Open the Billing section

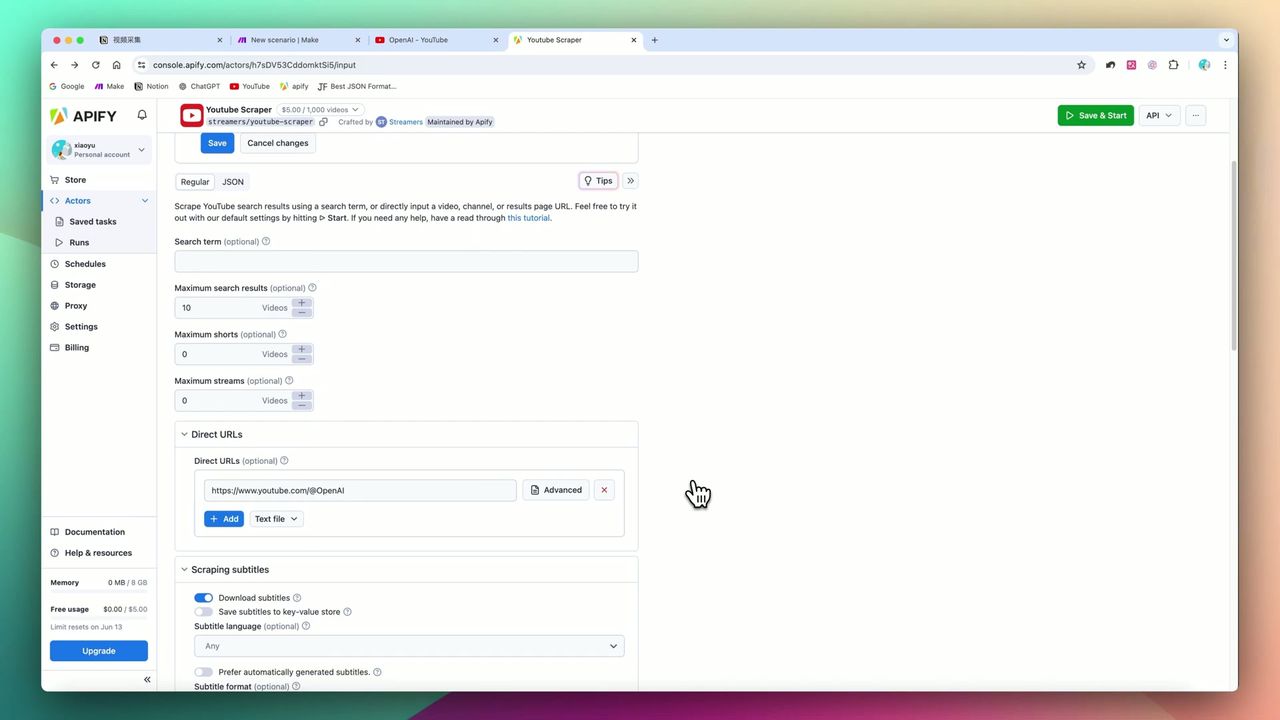[76, 347]
